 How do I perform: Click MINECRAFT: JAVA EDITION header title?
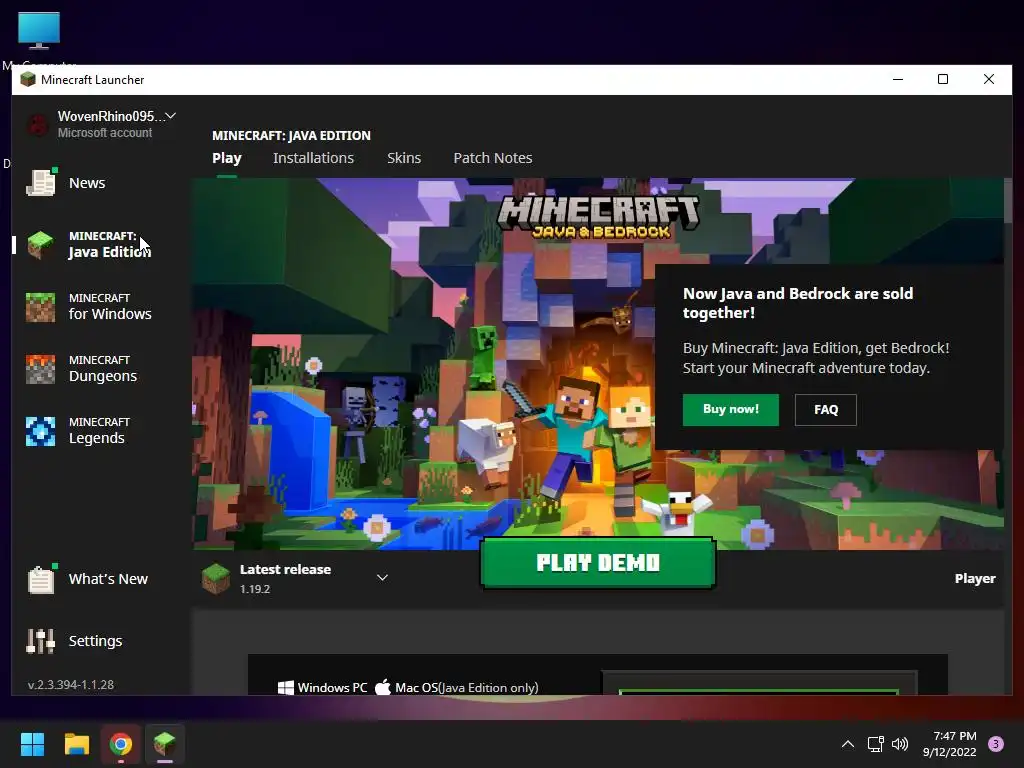pos(291,135)
